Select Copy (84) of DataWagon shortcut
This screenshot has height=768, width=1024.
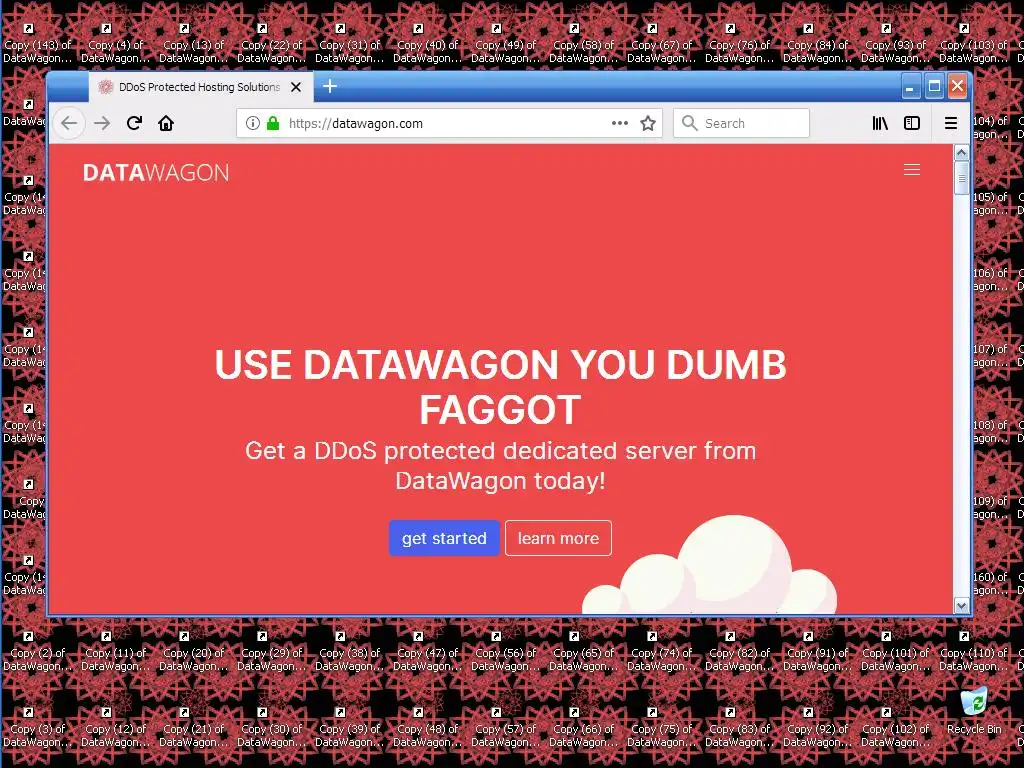(818, 44)
